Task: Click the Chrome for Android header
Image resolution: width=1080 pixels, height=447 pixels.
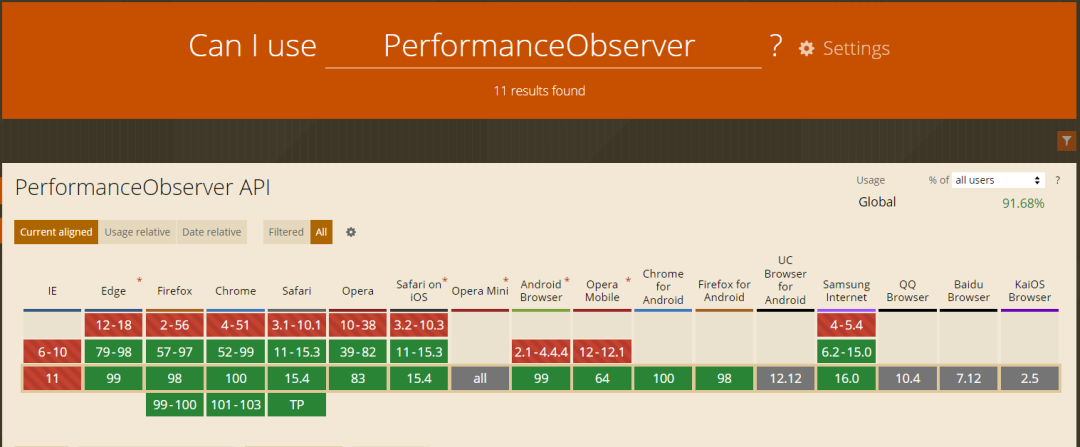Action: coord(663,287)
